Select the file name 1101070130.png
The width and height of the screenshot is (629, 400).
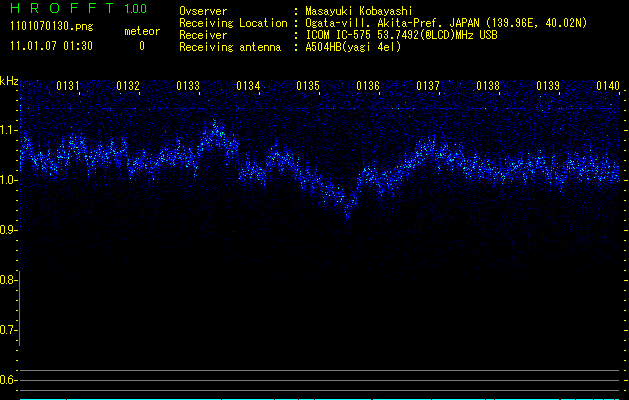pyautogui.click(x=51, y=27)
